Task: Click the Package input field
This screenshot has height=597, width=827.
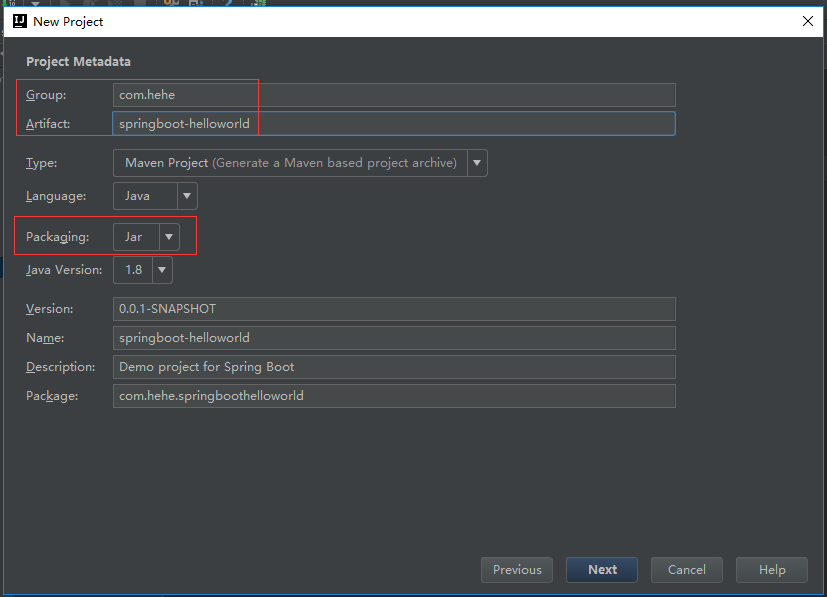Action: (x=394, y=396)
